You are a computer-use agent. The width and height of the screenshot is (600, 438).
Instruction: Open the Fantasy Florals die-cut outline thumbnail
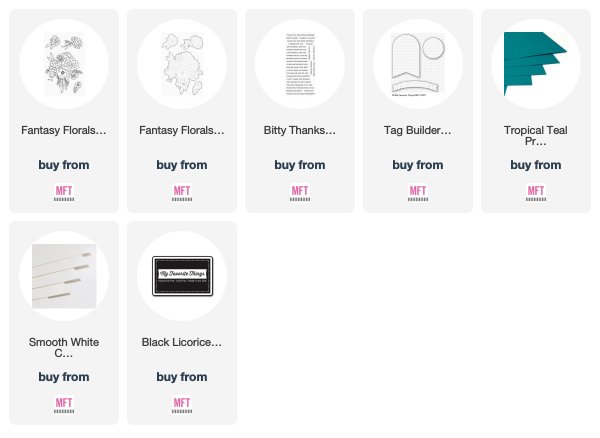(182, 64)
